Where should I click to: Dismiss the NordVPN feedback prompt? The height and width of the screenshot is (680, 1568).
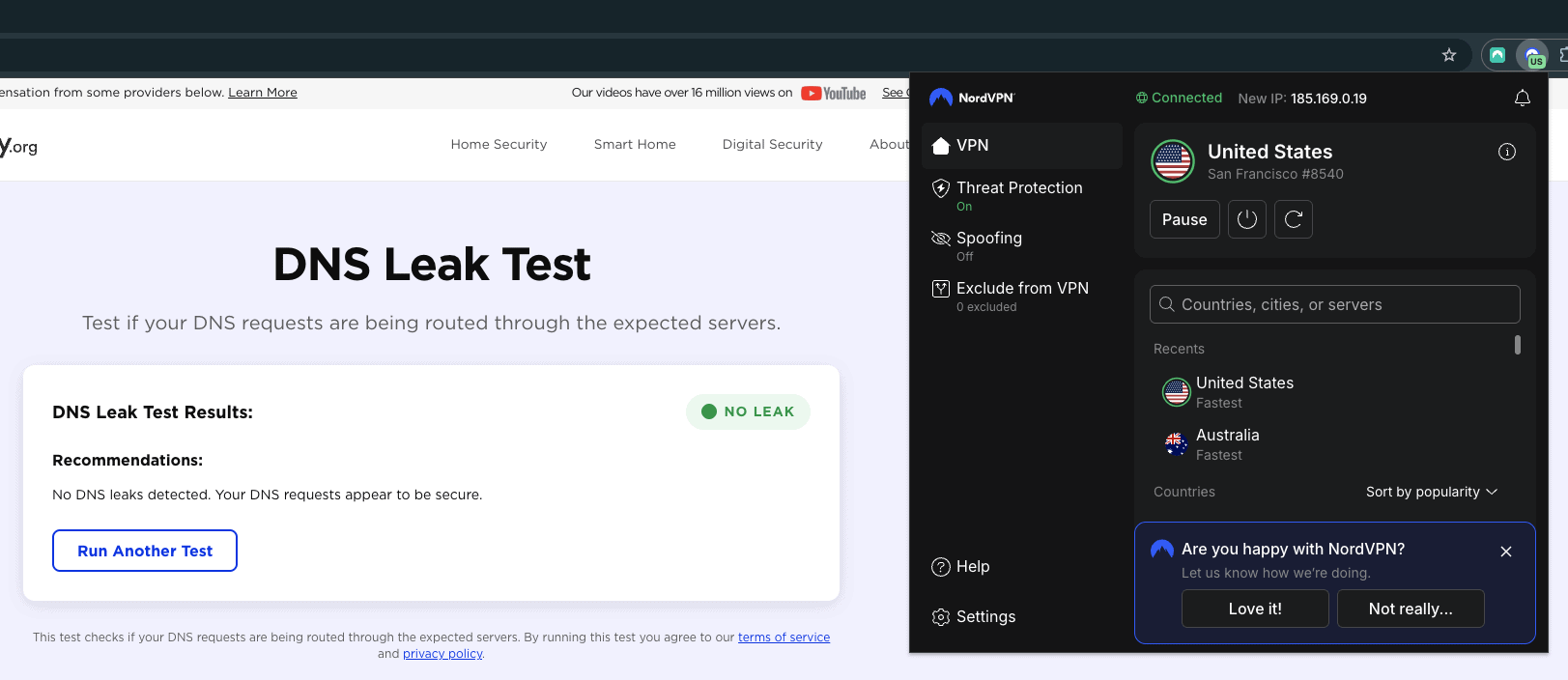[x=1506, y=552]
